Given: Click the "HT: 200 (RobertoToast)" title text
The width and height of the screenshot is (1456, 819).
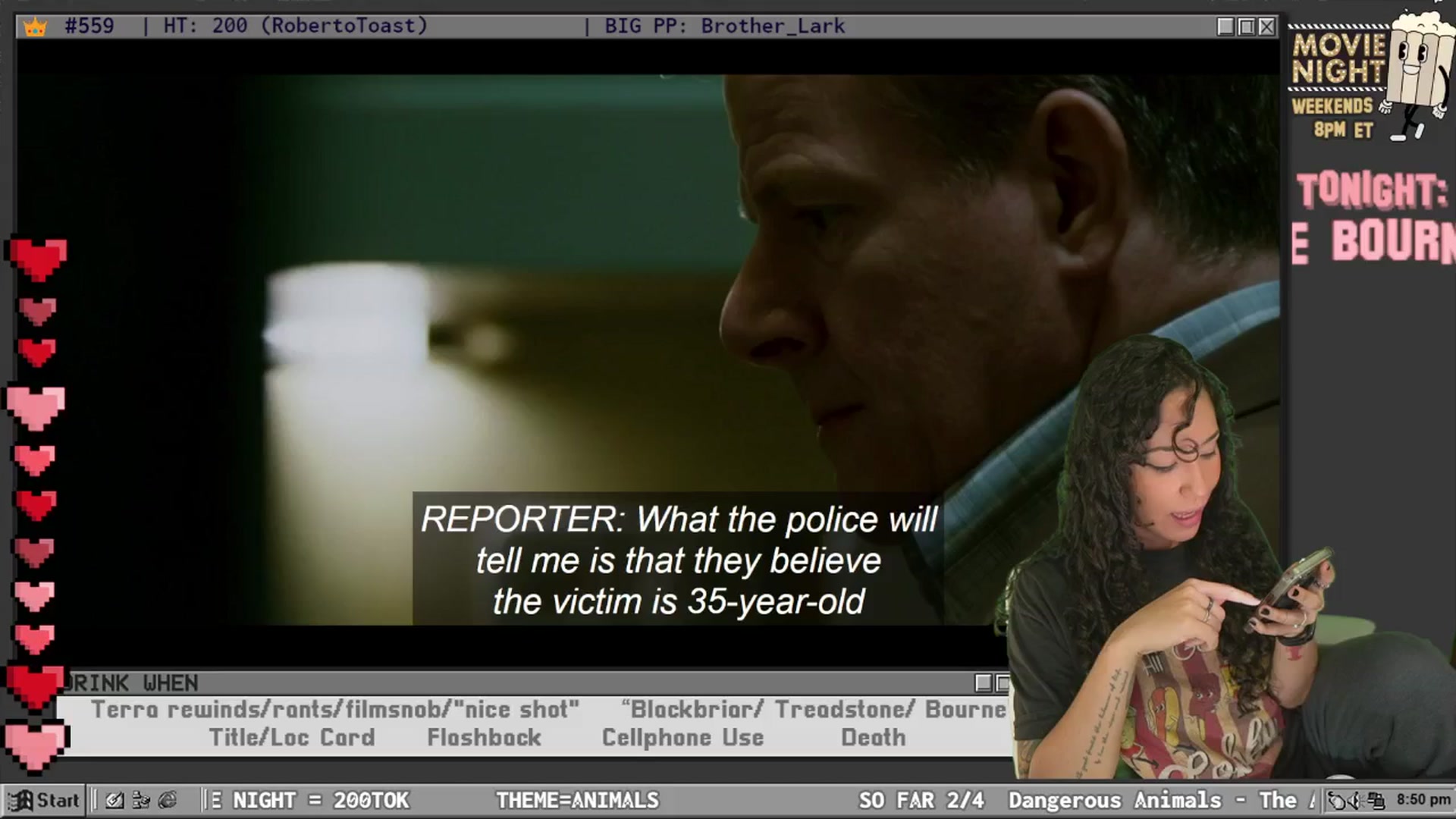Looking at the screenshot, I should tap(296, 26).
